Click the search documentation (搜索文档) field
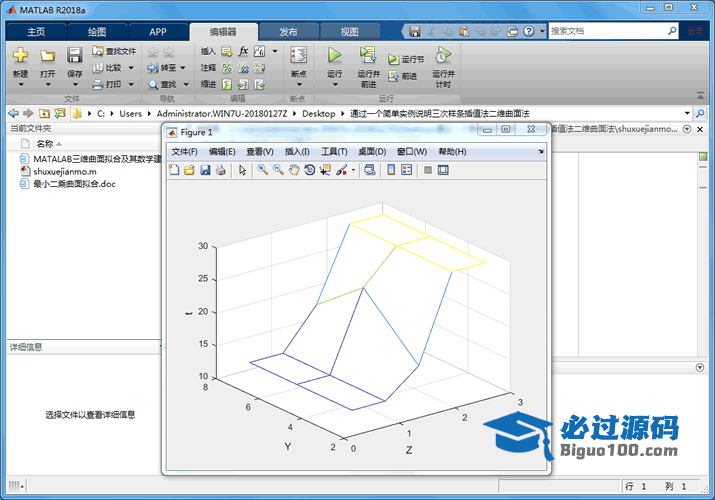 click(607, 31)
